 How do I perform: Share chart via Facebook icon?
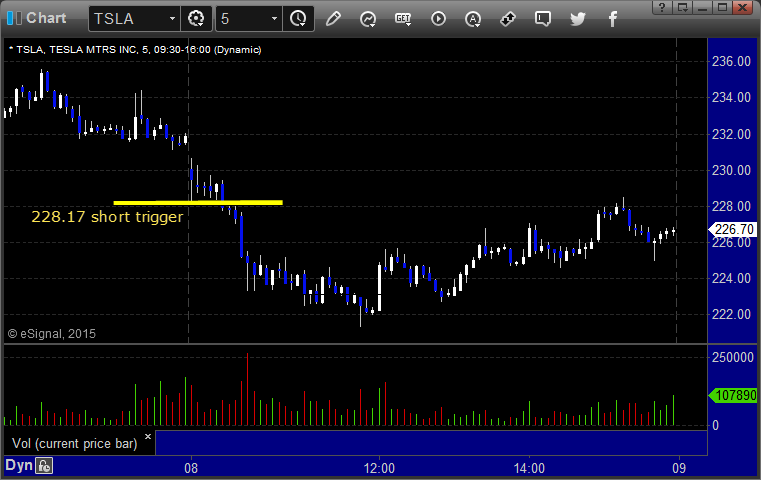click(612, 19)
